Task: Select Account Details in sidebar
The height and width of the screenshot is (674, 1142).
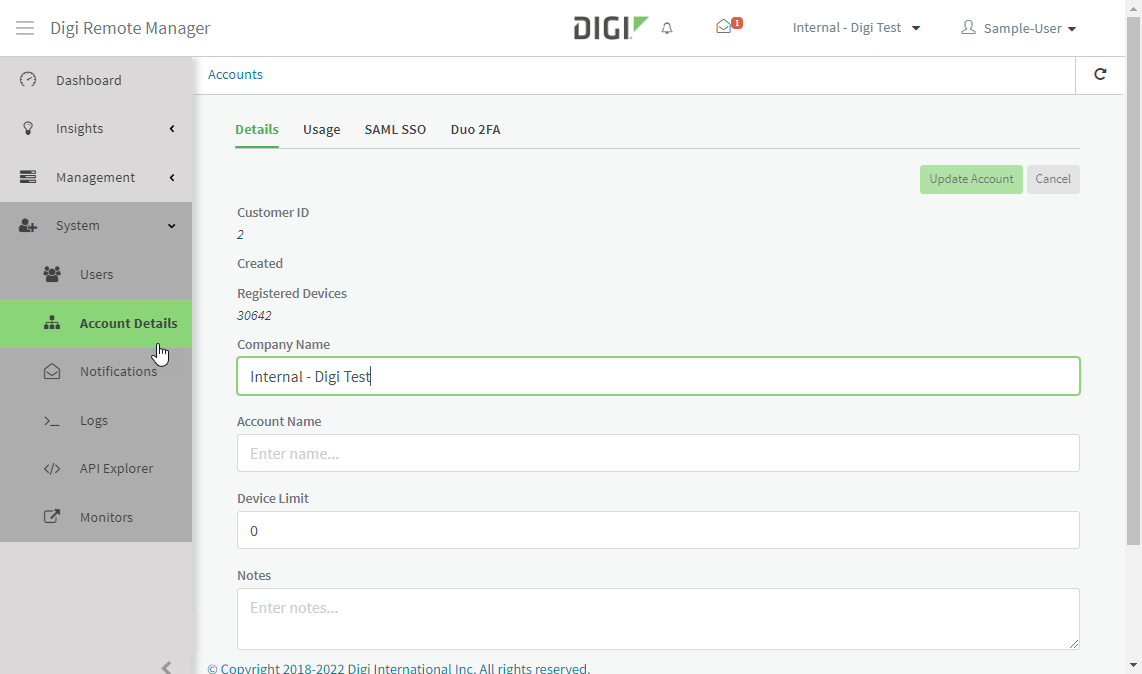Action: (x=96, y=324)
